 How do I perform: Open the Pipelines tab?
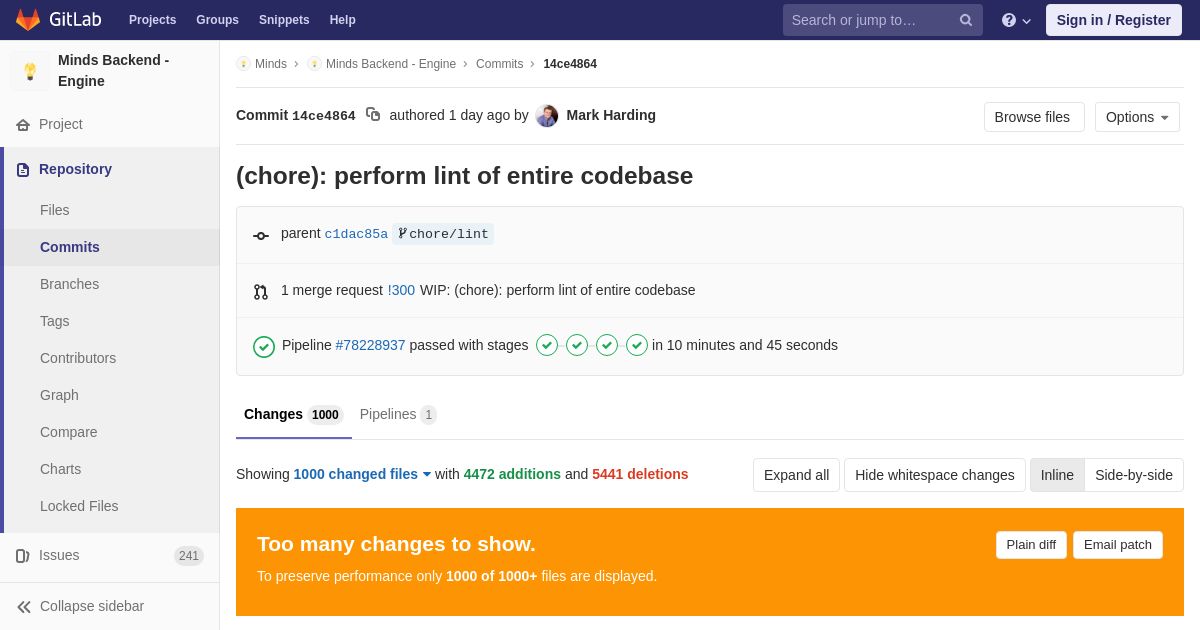point(397,414)
